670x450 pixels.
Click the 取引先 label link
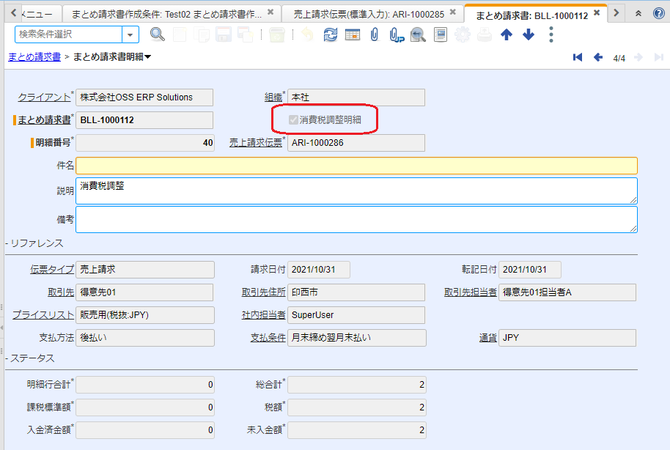pos(61,292)
